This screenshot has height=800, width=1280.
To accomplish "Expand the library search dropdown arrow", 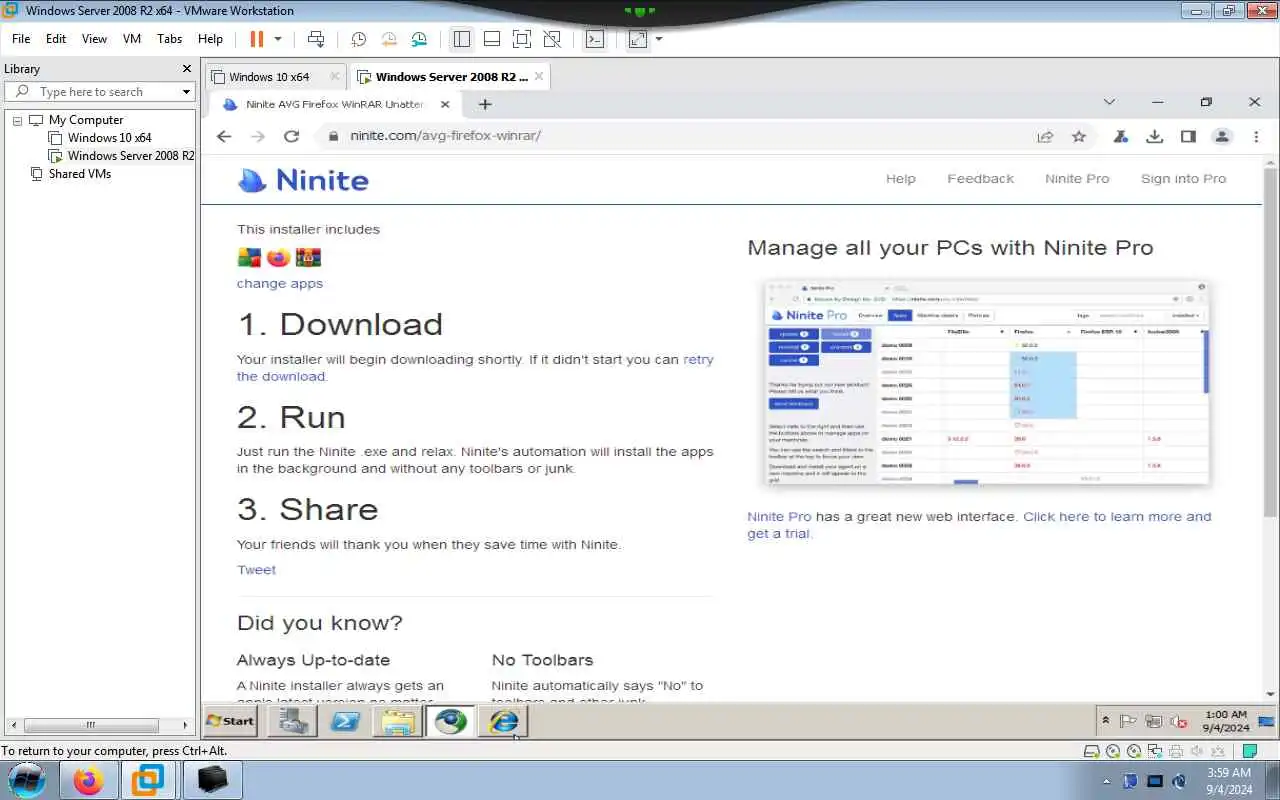I will [186, 91].
